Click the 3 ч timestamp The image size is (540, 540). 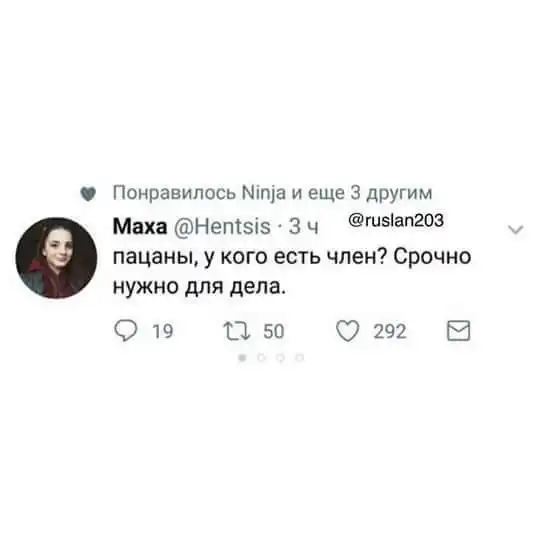point(303,227)
